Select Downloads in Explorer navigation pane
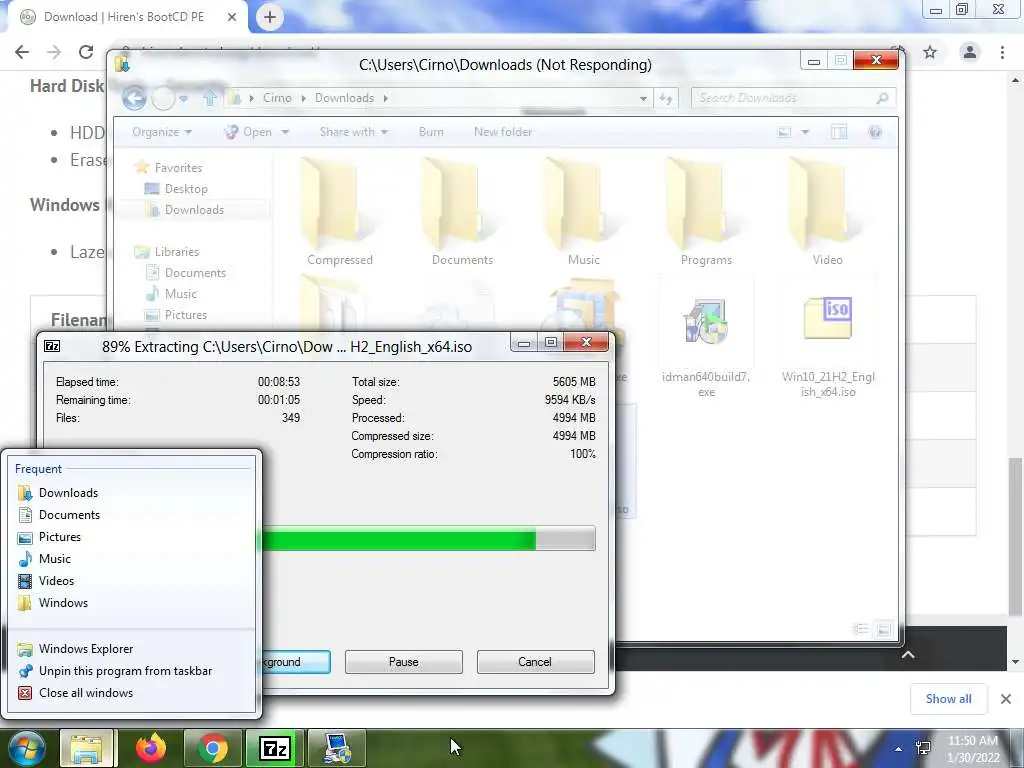The height and width of the screenshot is (768, 1024). click(194, 210)
